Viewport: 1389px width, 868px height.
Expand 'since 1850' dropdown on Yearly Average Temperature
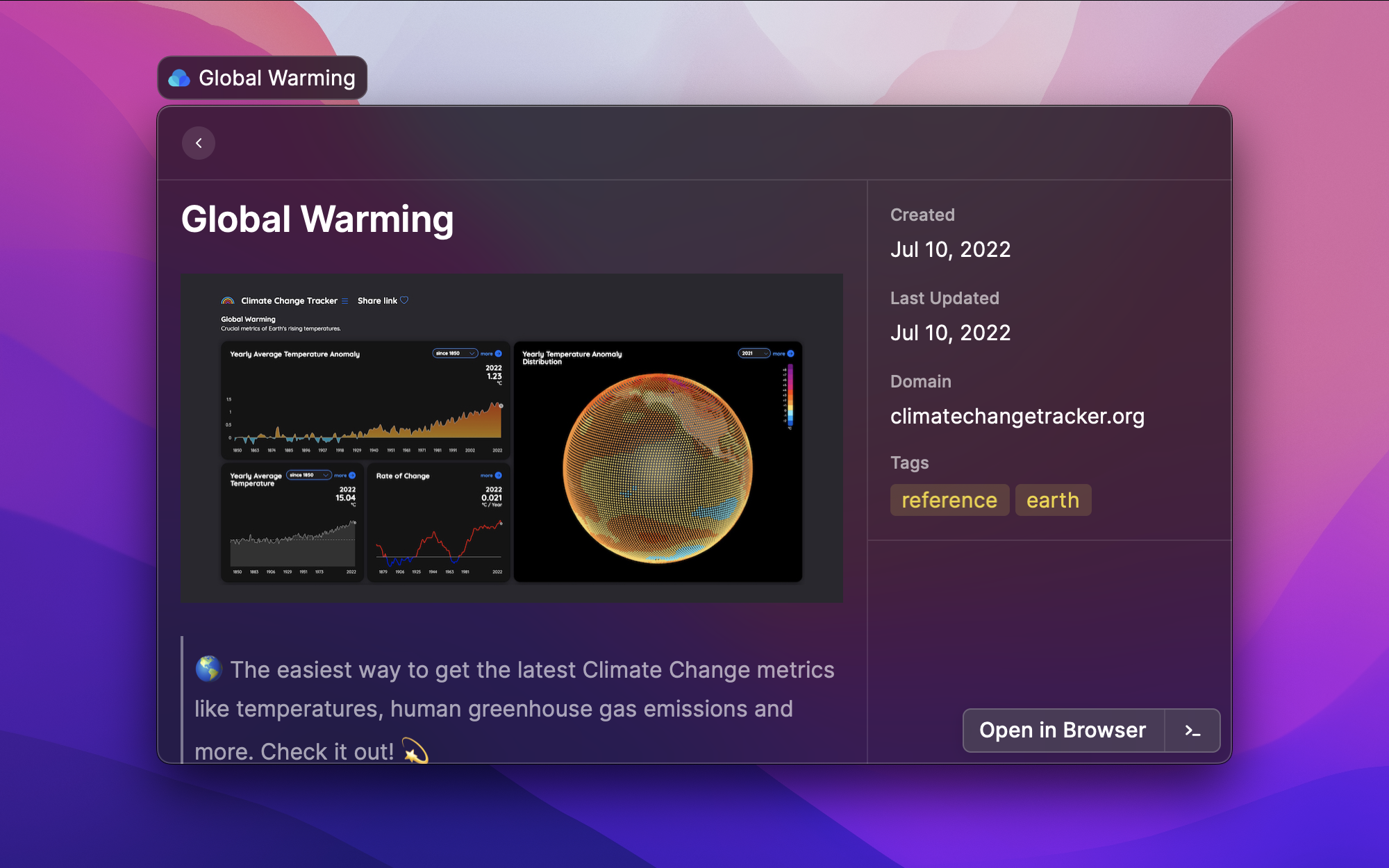click(x=308, y=476)
